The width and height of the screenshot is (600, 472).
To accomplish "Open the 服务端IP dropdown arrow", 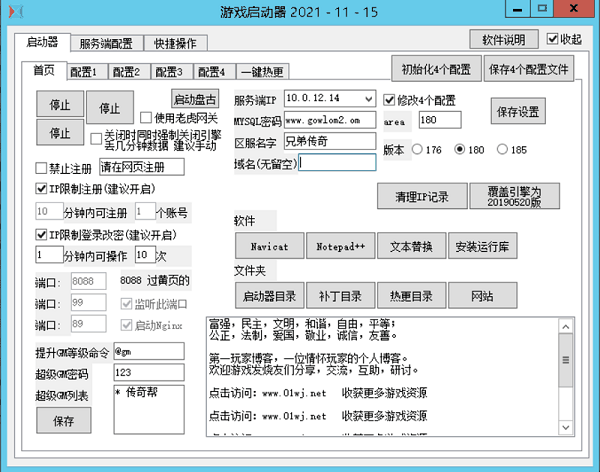I will (368, 99).
